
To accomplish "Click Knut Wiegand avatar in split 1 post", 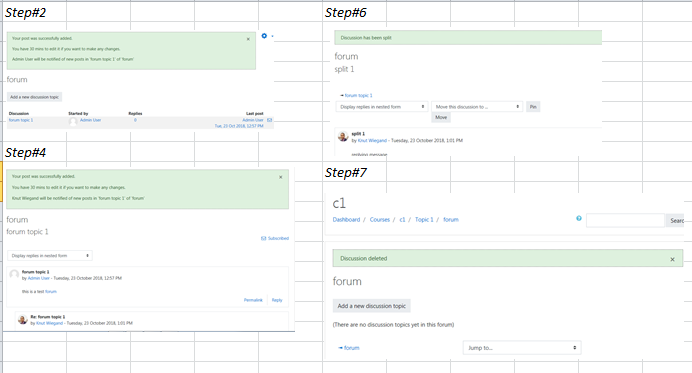I will pos(343,136).
